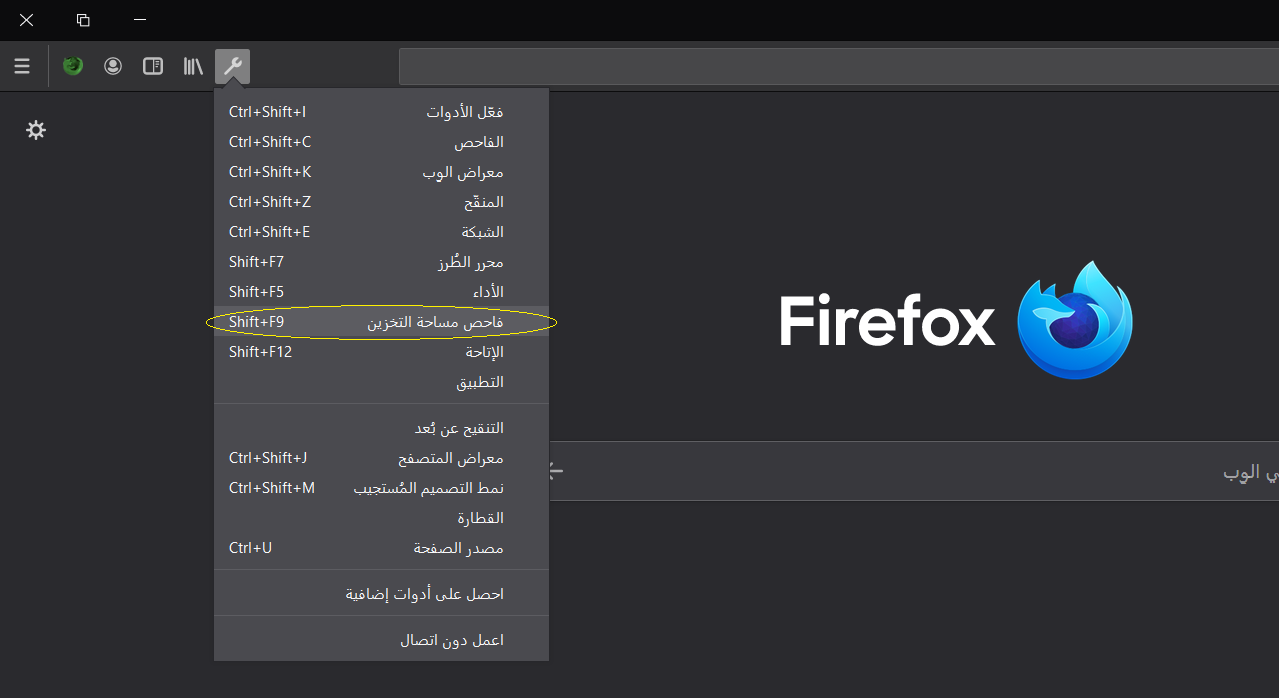Select المنقّح (Debugger) menu item
Viewport: 1279px width, 698px height.
point(381,202)
